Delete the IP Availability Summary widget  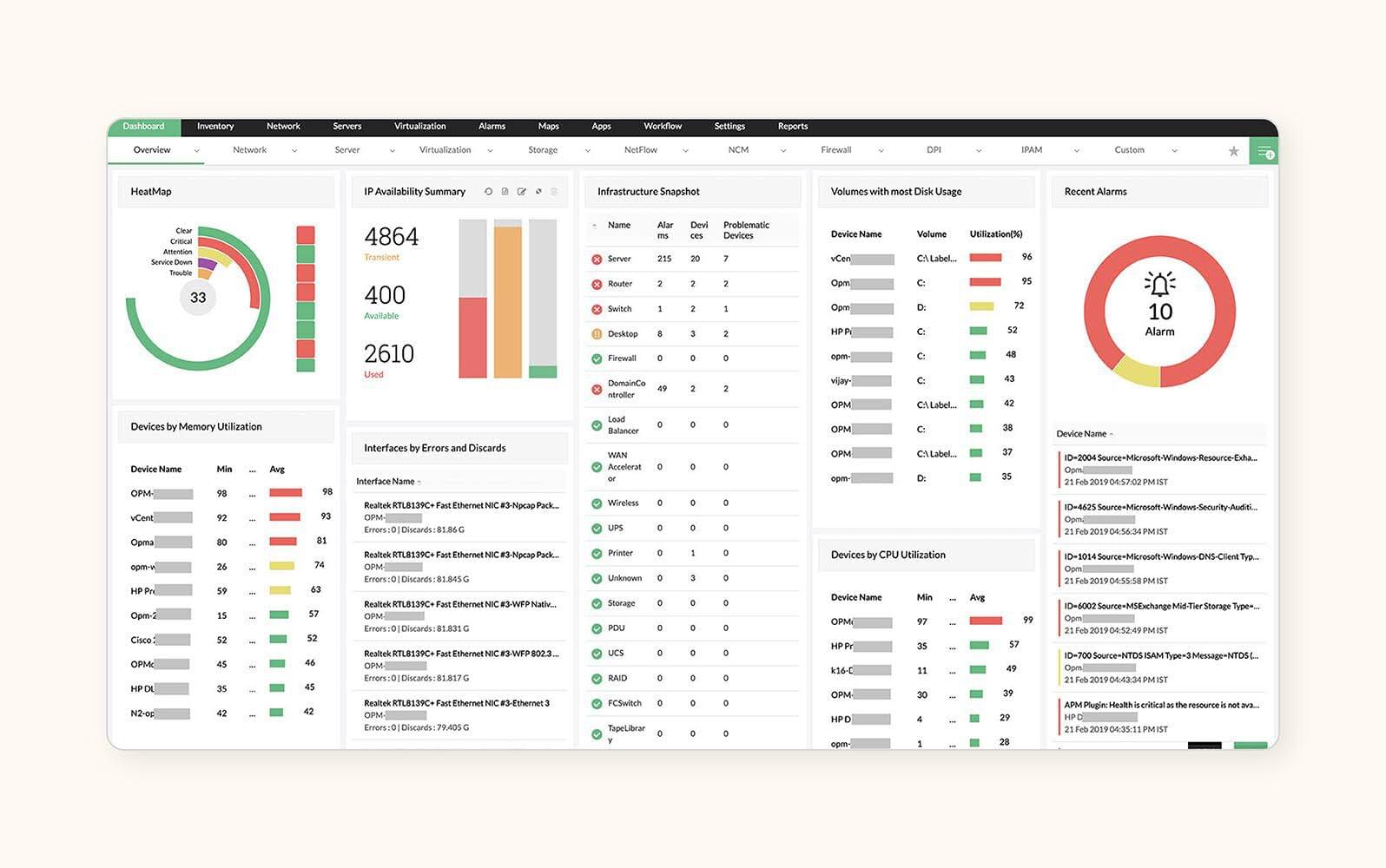[554, 192]
